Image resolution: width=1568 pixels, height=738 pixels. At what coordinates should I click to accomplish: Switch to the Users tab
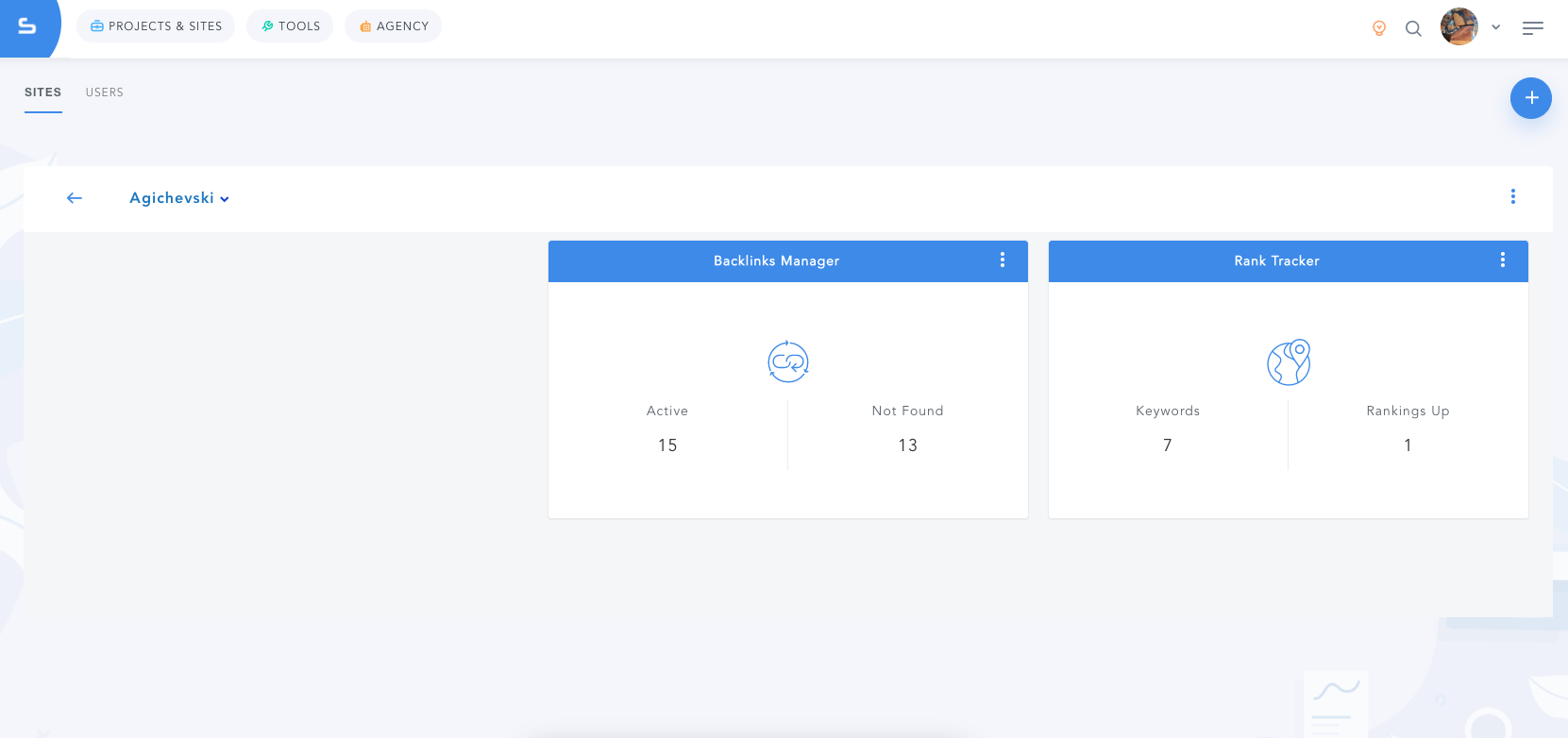tap(105, 92)
